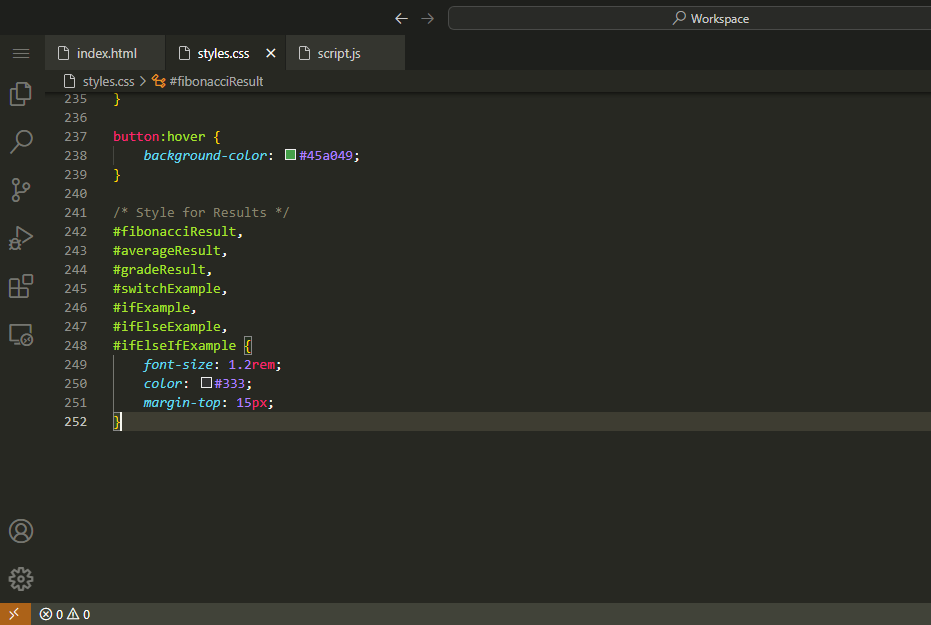
Task: Toggle the hamburger application menu
Action: pos(21,53)
